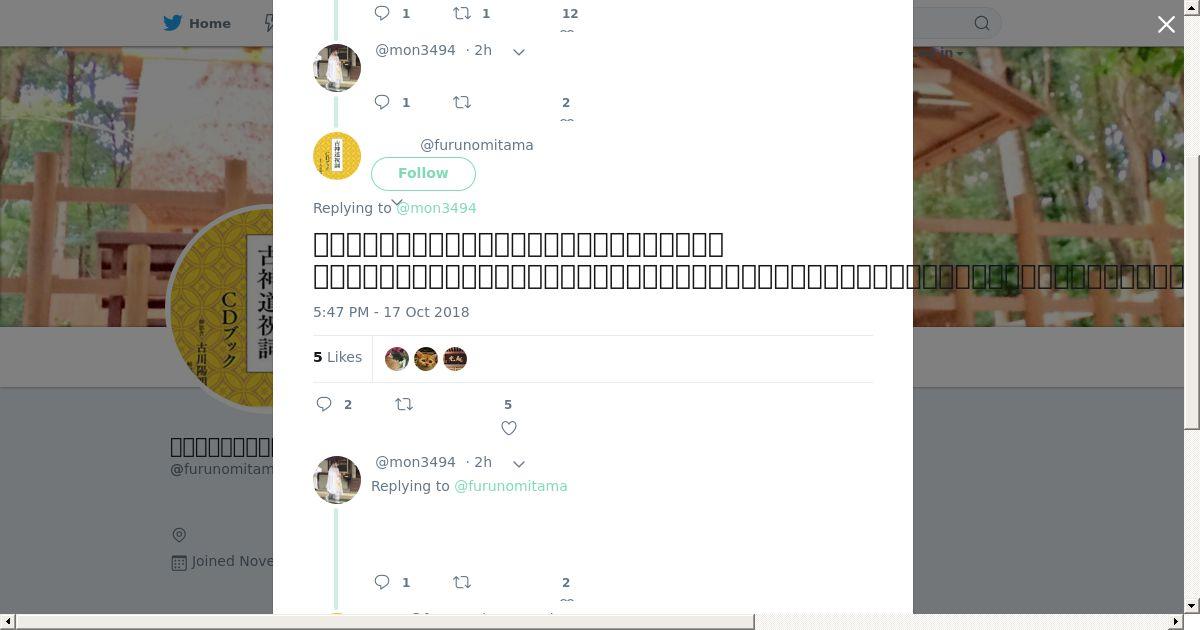Retweet the bottom @mon3494 reply
This screenshot has width=1200, height=630.
pos(462,582)
